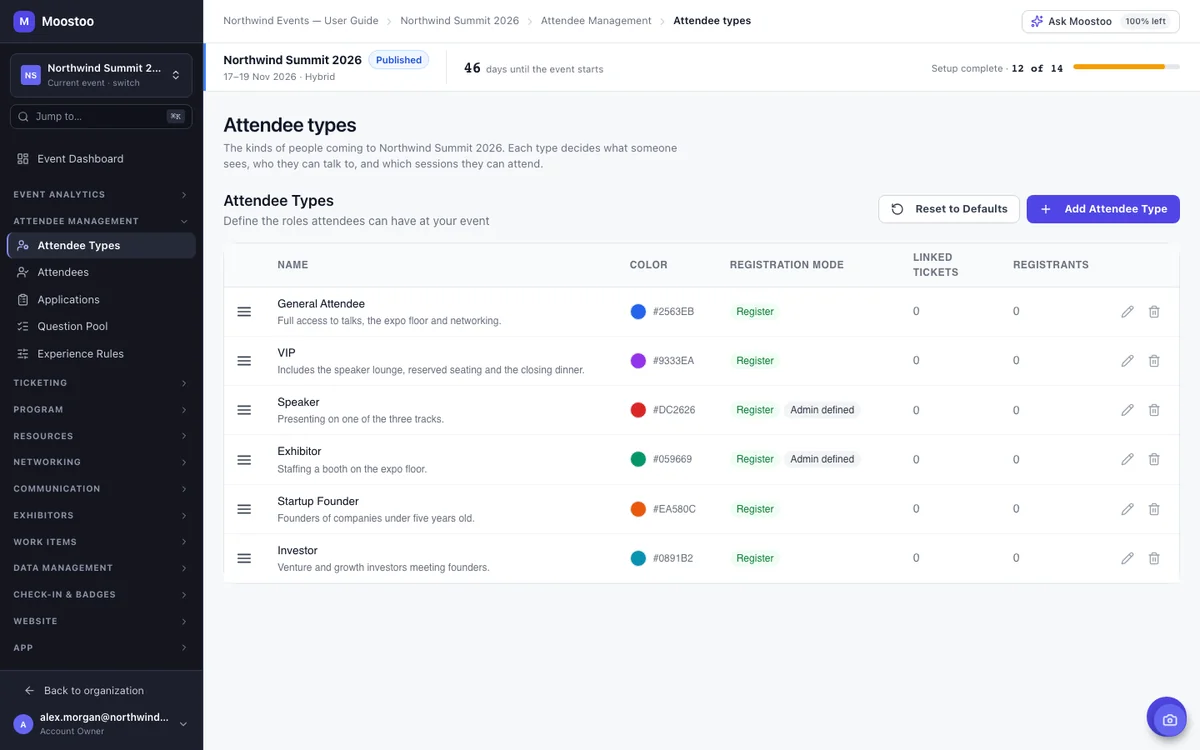Viewport: 1200px width, 750px height.
Task: Select Attendee Types in sidebar
Action: pyautogui.click(x=101, y=245)
